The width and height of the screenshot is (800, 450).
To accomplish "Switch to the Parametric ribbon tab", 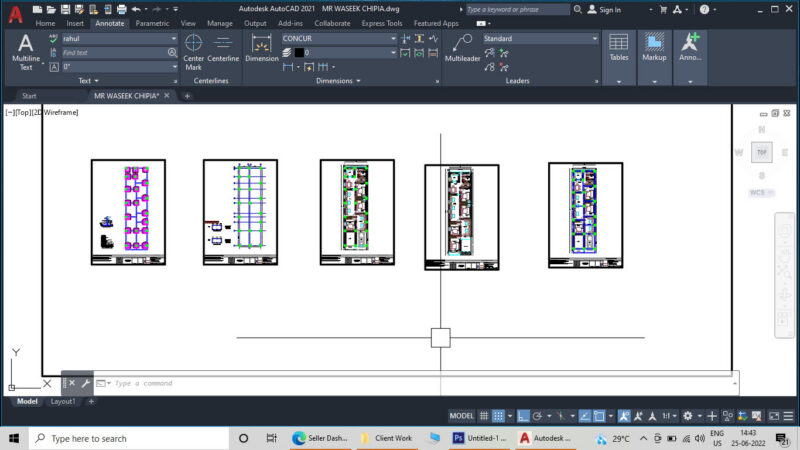I will [x=152, y=23].
